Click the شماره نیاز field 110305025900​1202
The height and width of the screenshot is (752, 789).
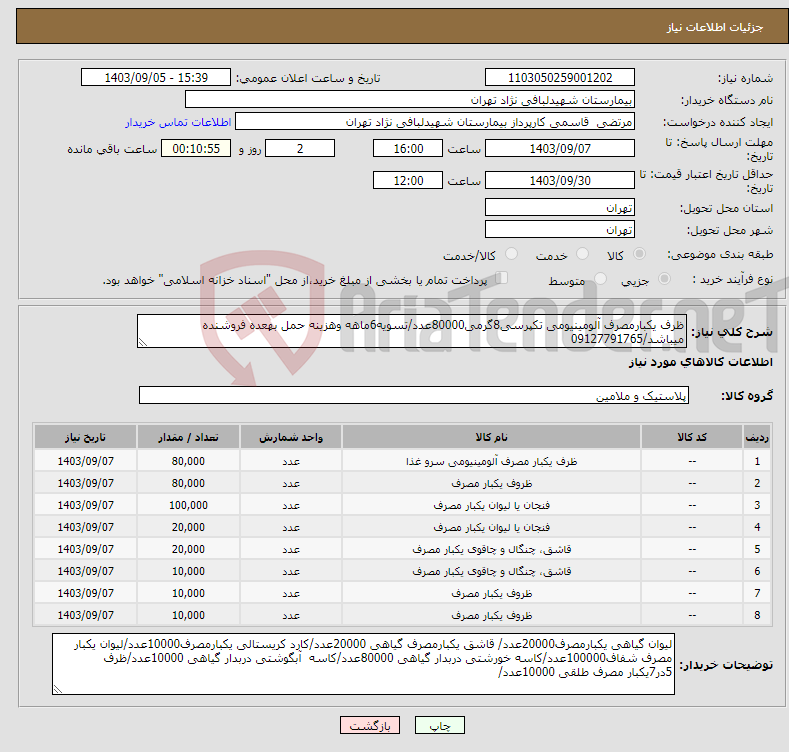coord(560,78)
